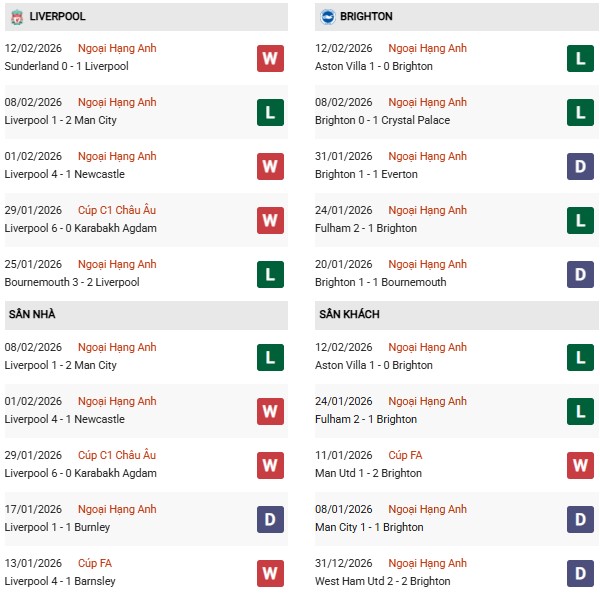Click the Liverpool club crest icon
Viewport: 600px width, 596px height.
tap(16, 17)
